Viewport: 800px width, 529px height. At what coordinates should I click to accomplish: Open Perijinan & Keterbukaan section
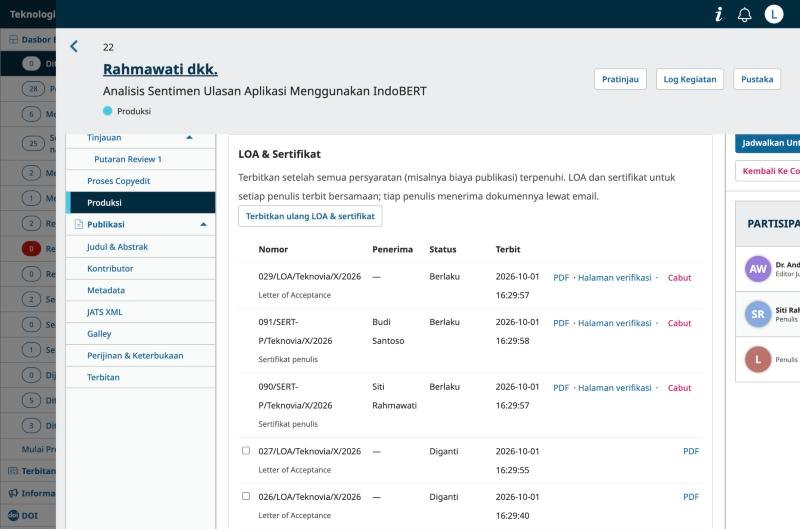tap(140, 356)
